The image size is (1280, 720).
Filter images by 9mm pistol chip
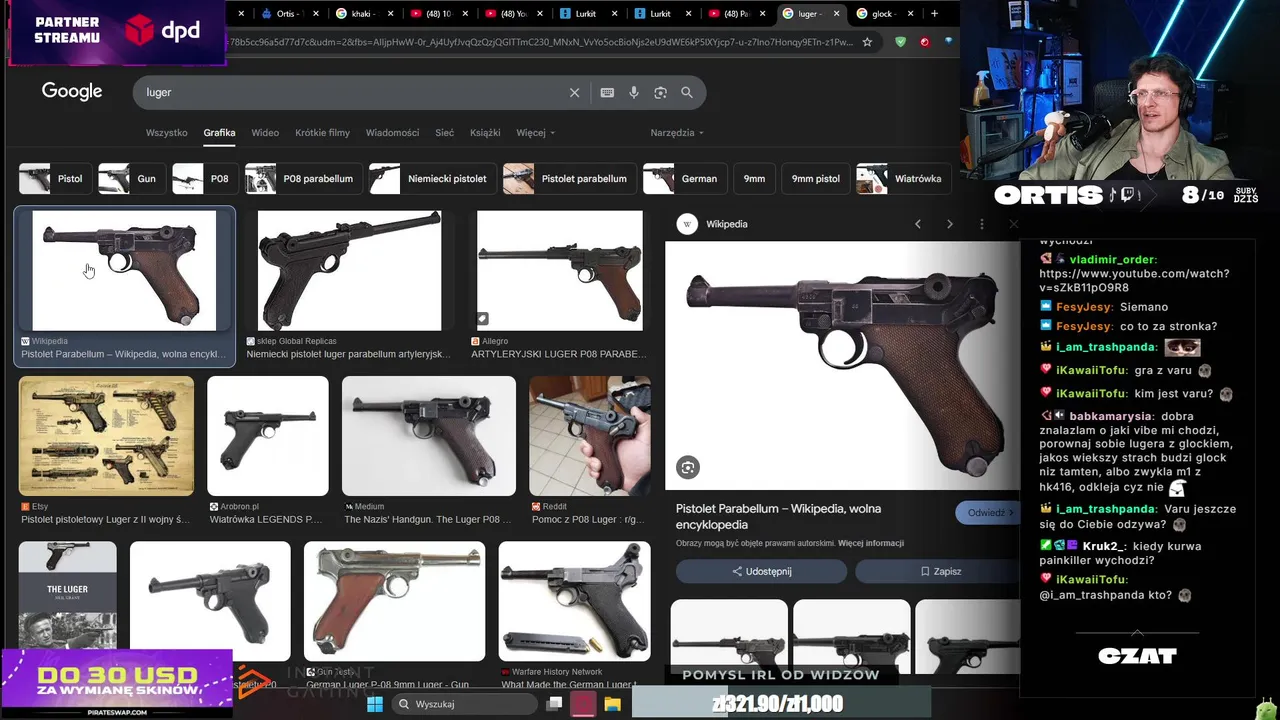coord(815,178)
